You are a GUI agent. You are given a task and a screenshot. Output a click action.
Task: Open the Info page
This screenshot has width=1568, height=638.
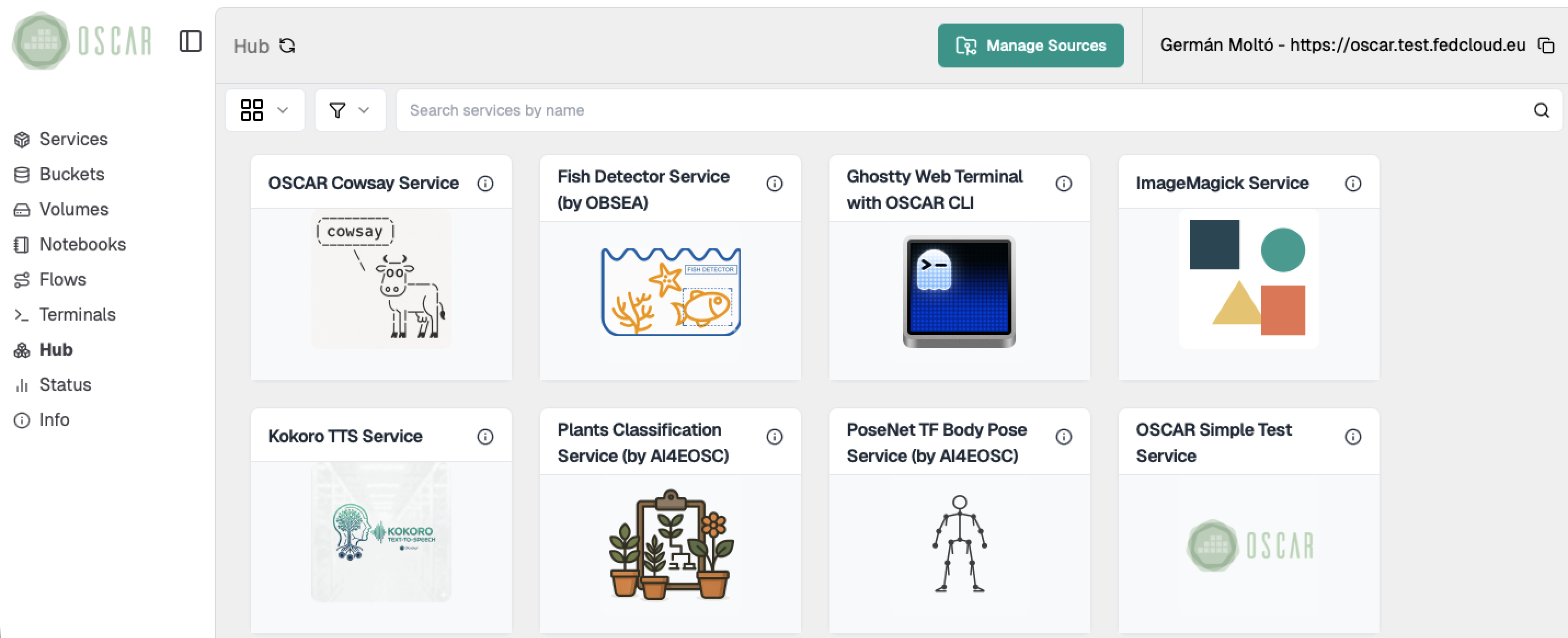point(54,419)
